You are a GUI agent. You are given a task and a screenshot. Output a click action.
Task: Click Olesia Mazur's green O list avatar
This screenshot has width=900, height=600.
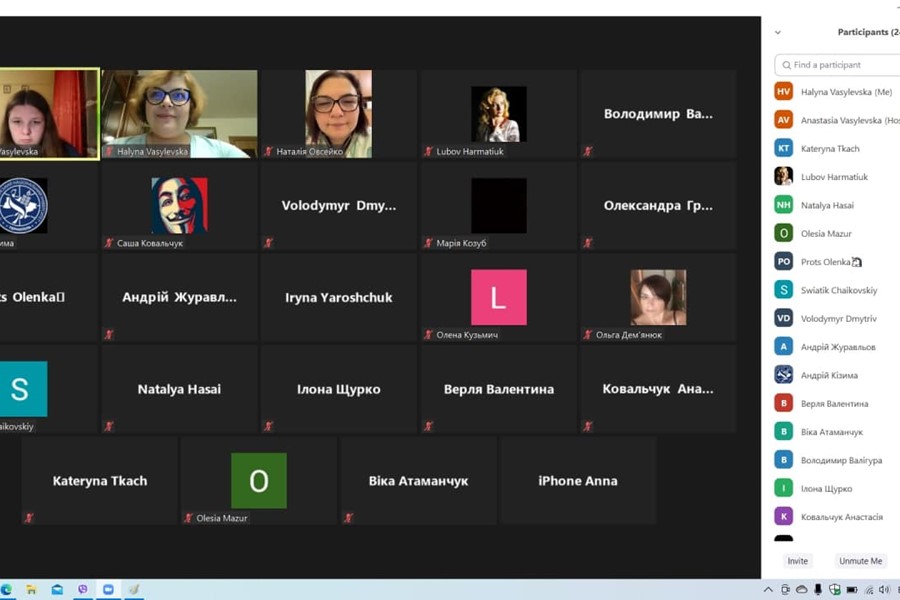tap(783, 233)
